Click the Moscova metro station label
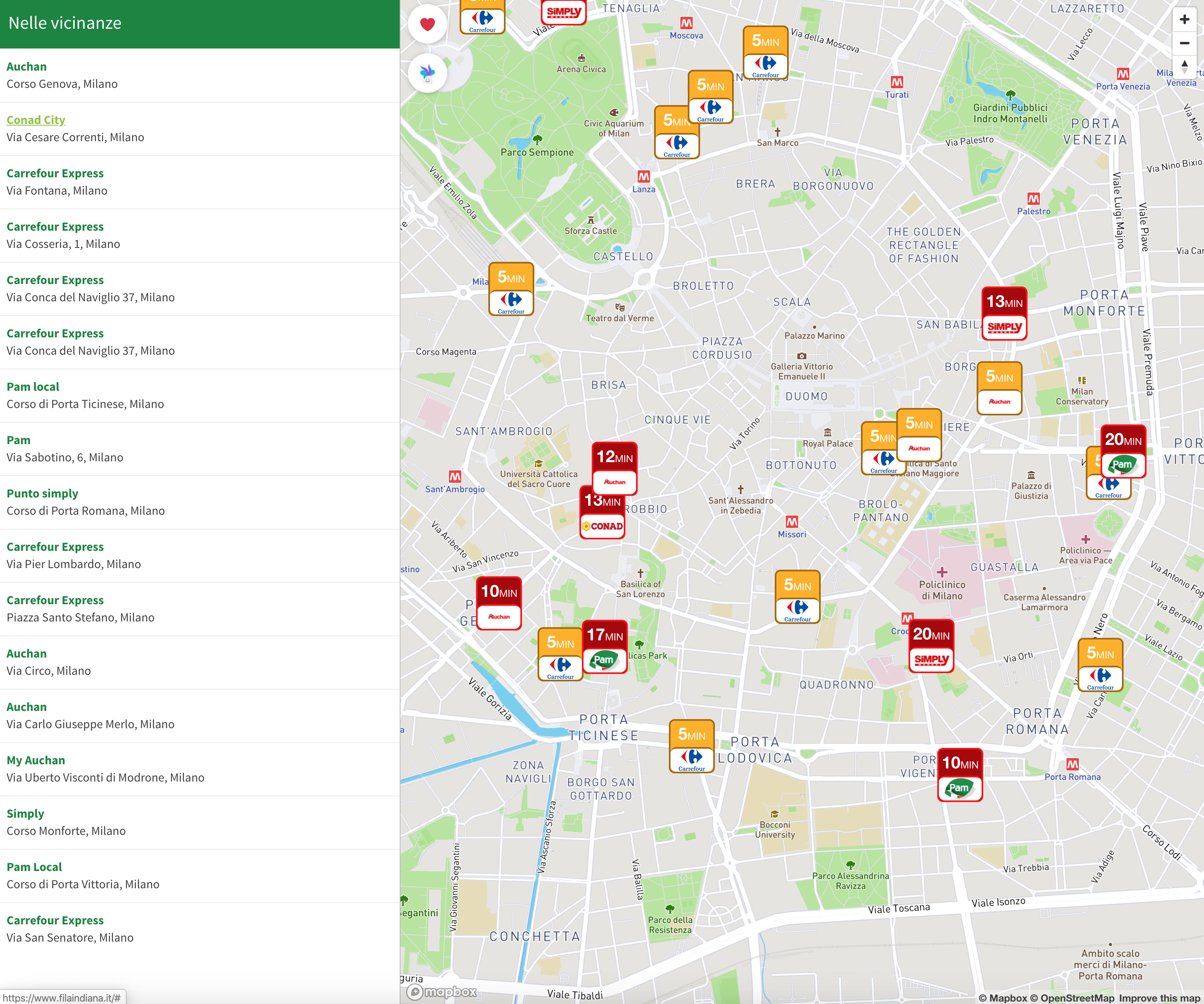This screenshot has height=1004, width=1204. point(686,36)
